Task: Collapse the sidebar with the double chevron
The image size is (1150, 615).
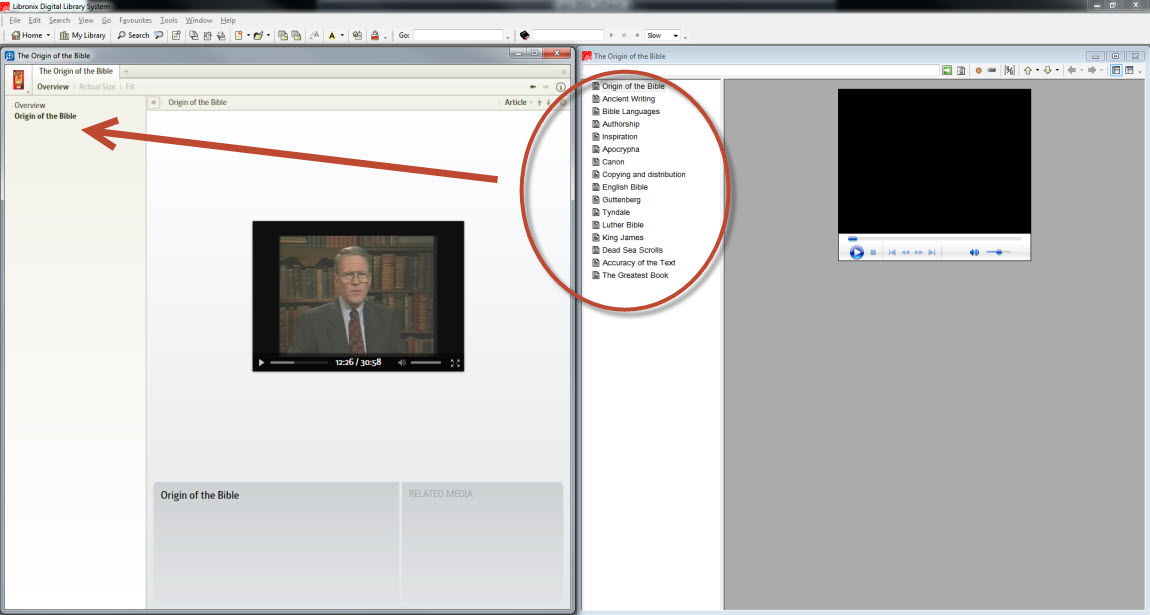Action: tap(153, 103)
